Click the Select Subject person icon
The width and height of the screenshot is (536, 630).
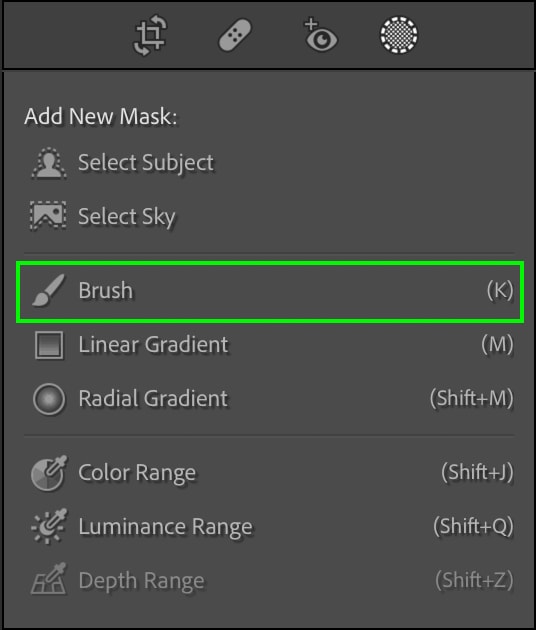pos(49,163)
